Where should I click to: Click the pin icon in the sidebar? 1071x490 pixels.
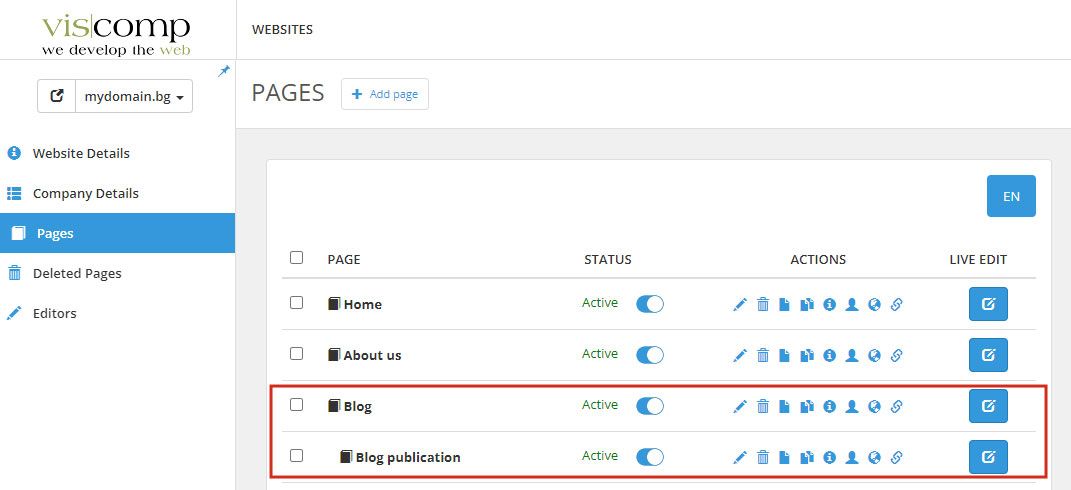[224, 71]
